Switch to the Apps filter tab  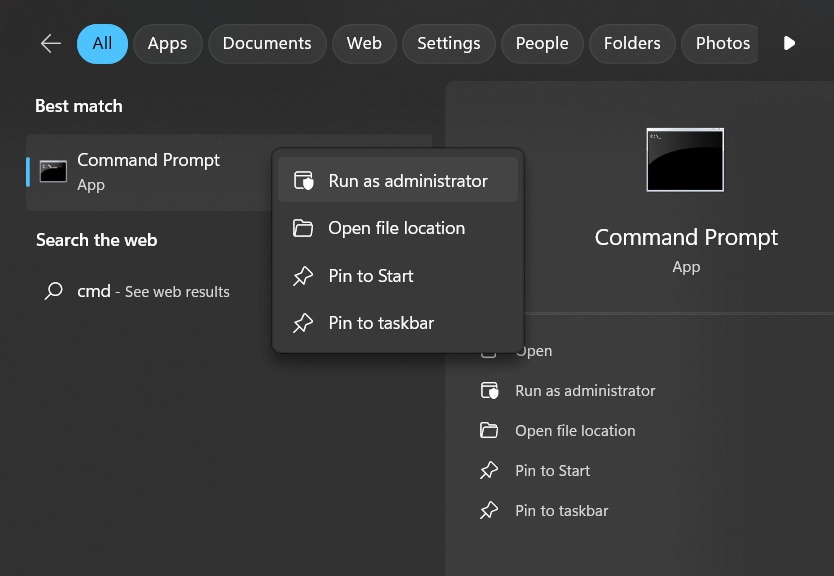pyautogui.click(x=167, y=44)
